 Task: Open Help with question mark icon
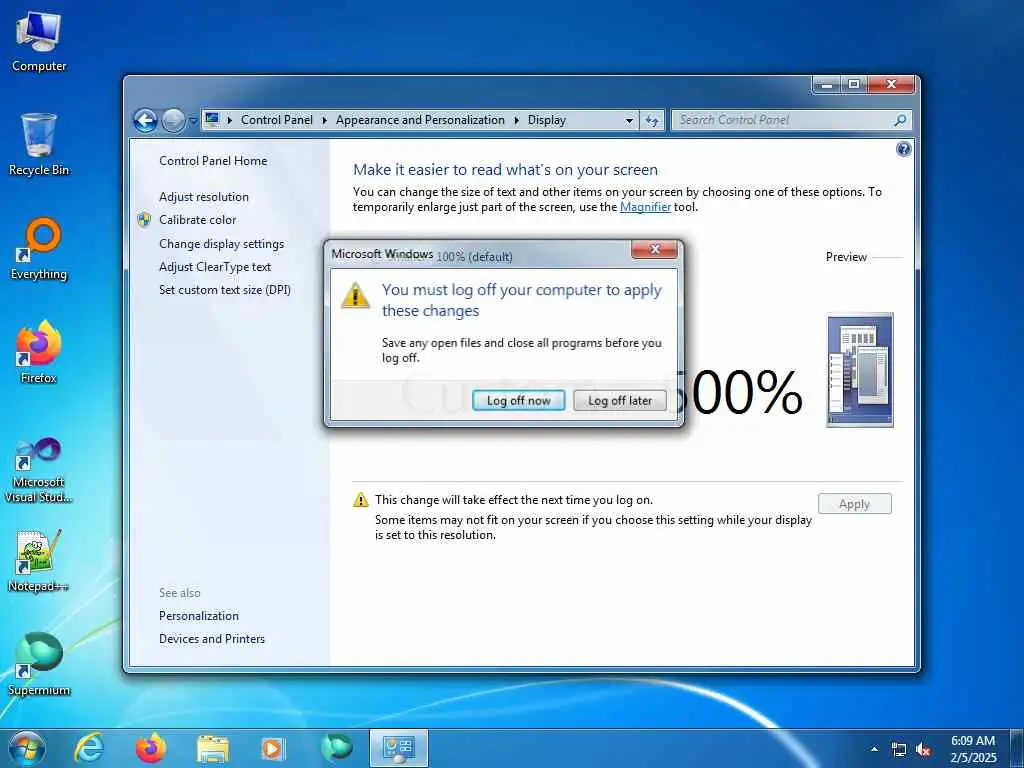(904, 150)
